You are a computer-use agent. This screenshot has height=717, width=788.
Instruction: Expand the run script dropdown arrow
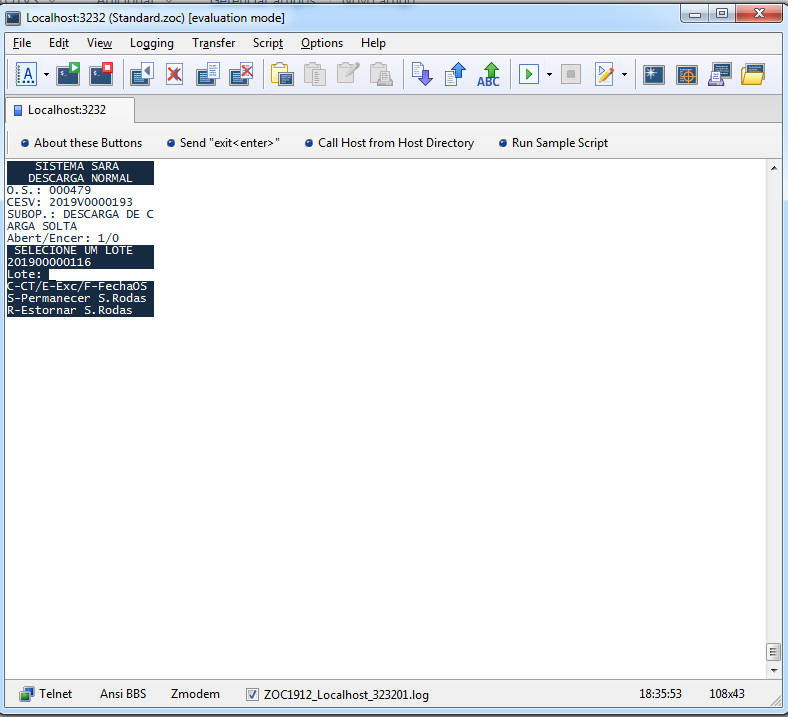pos(549,74)
